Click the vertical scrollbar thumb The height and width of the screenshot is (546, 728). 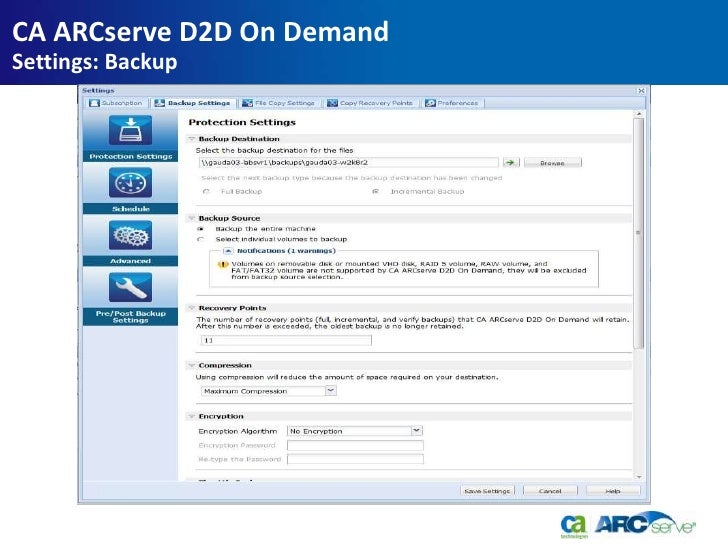point(639,233)
